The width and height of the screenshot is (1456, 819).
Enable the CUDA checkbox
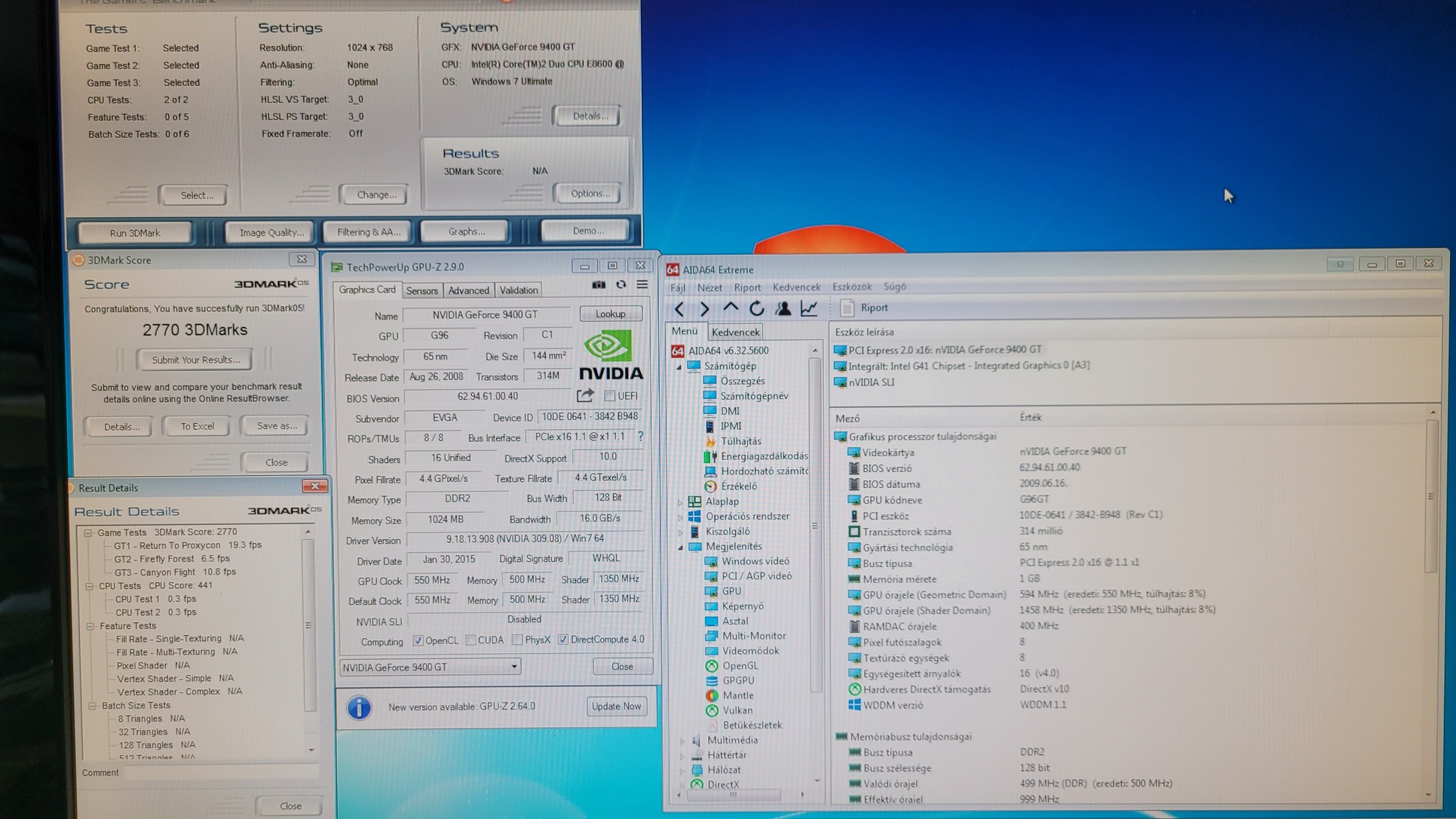(471, 640)
